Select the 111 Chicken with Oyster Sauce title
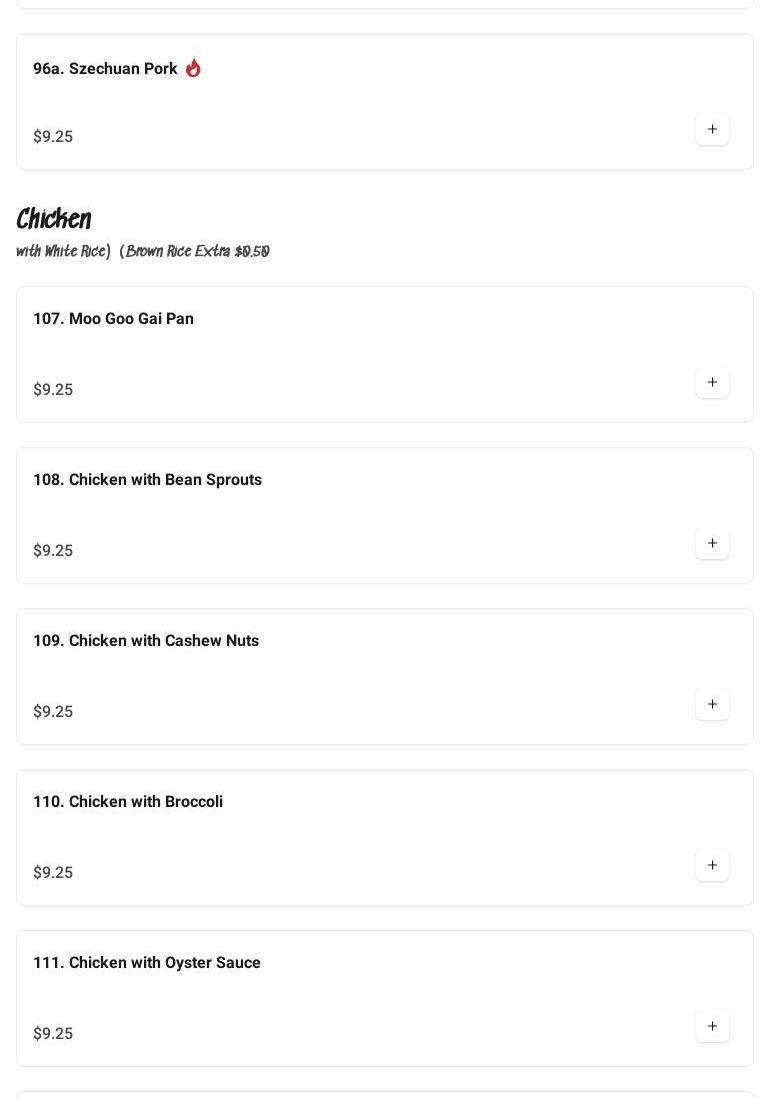The width and height of the screenshot is (770, 1098). (x=147, y=963)
